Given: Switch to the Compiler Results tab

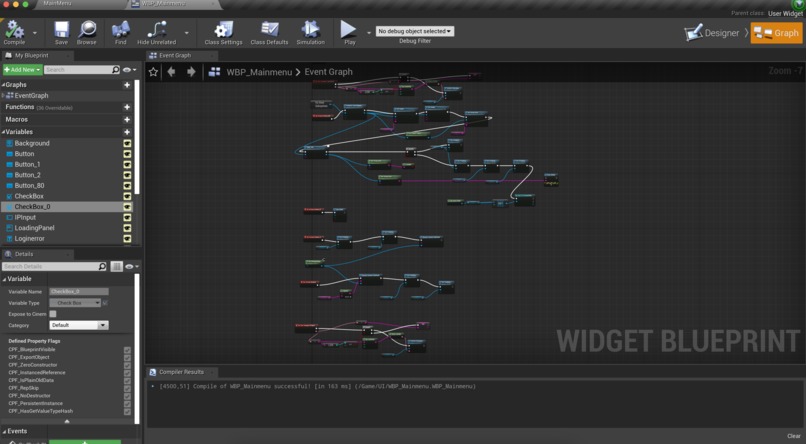Looking at the screenshot, I should [x=181, y=372].
